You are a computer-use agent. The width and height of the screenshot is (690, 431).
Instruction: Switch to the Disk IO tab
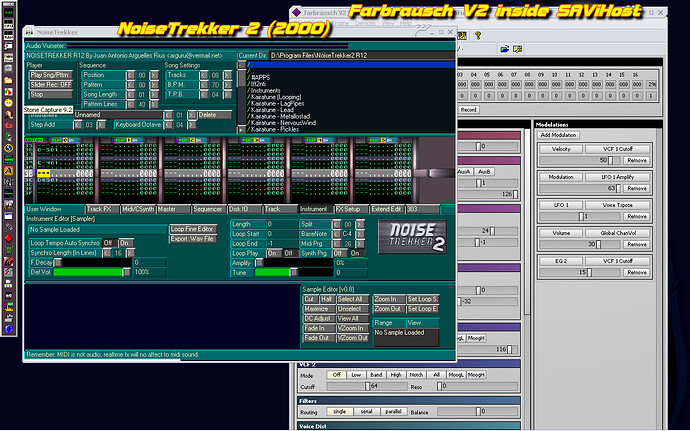click(x=245, y=209)
